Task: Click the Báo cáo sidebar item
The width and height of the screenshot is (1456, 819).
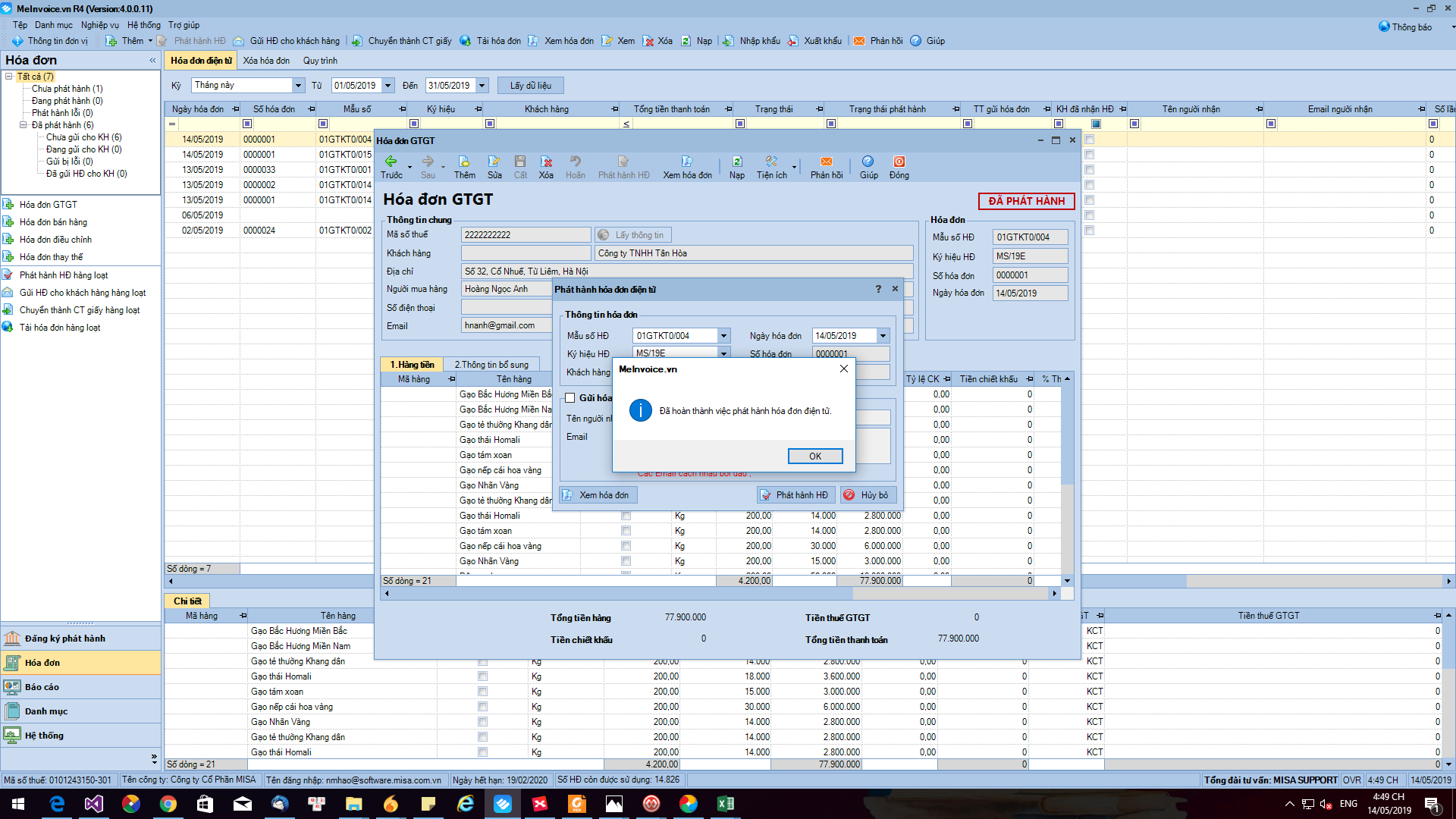Action: coord(42,687)
